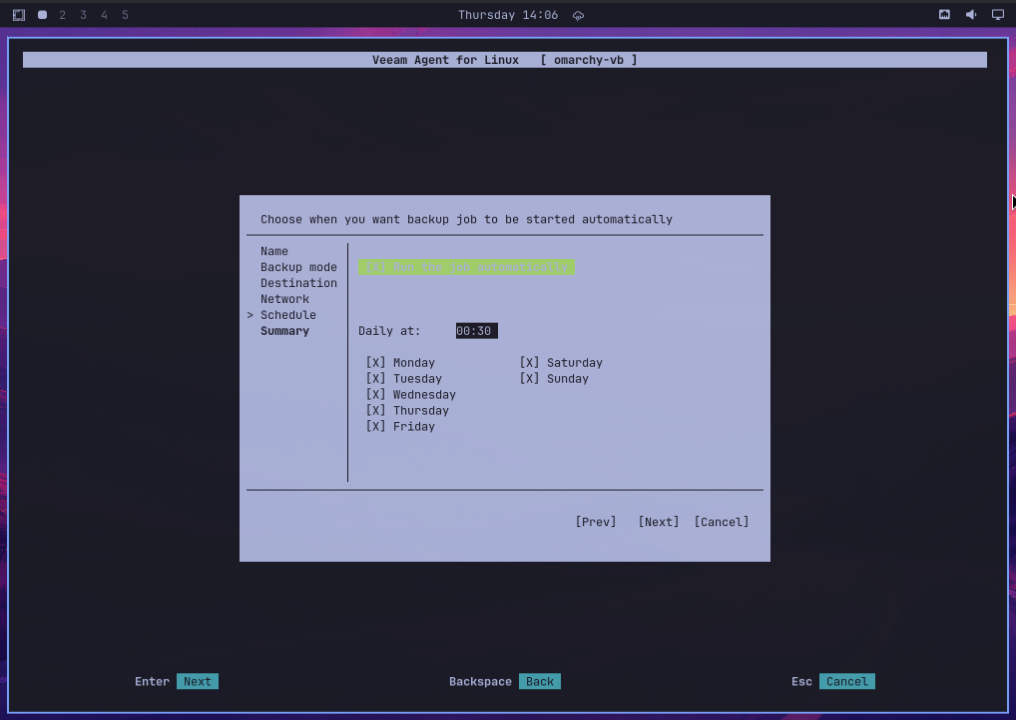
Task: Switch to workspace 4
Action: 104,15
